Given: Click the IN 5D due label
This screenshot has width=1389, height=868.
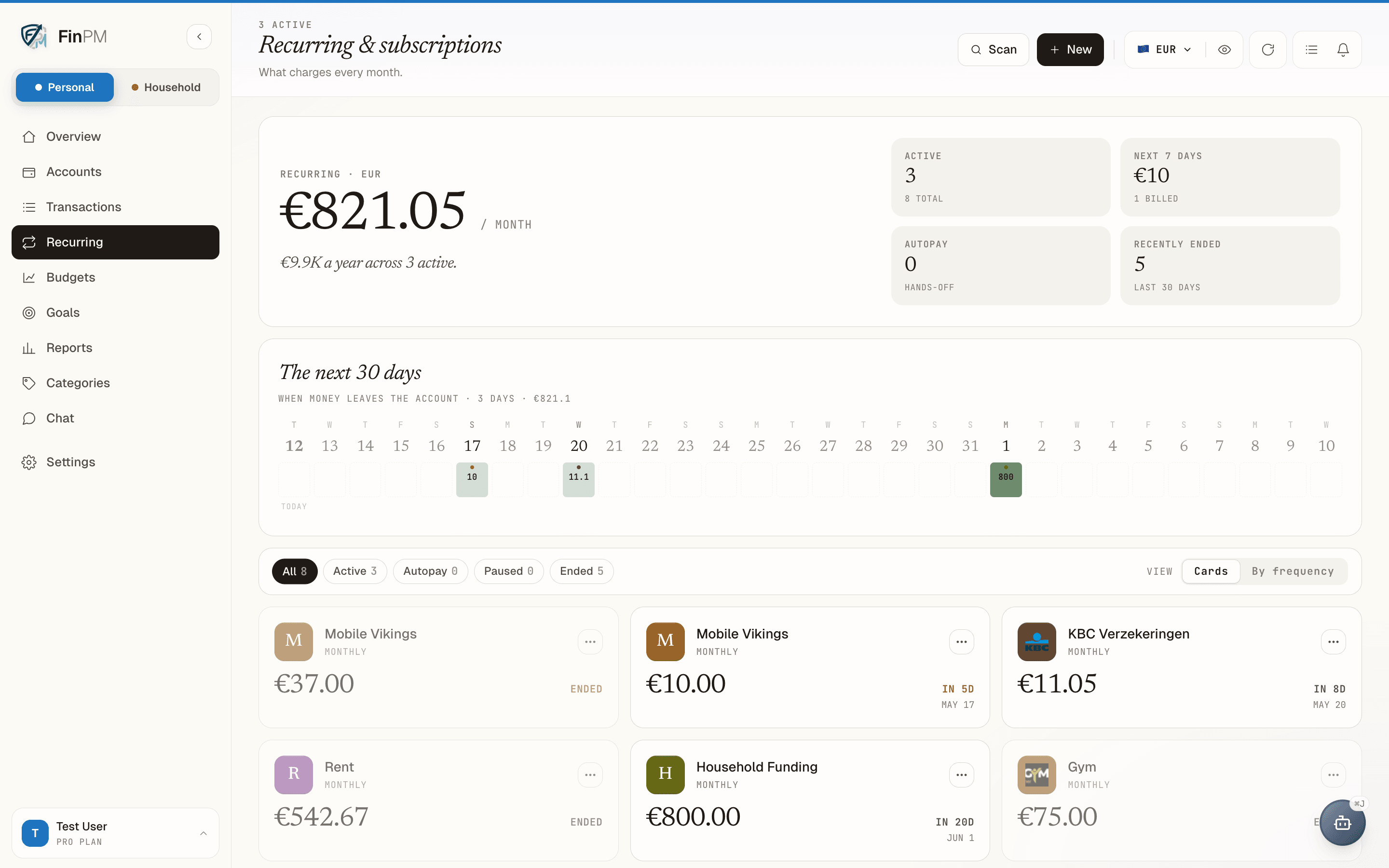Looking at the screenshot, I should point(958,689).
